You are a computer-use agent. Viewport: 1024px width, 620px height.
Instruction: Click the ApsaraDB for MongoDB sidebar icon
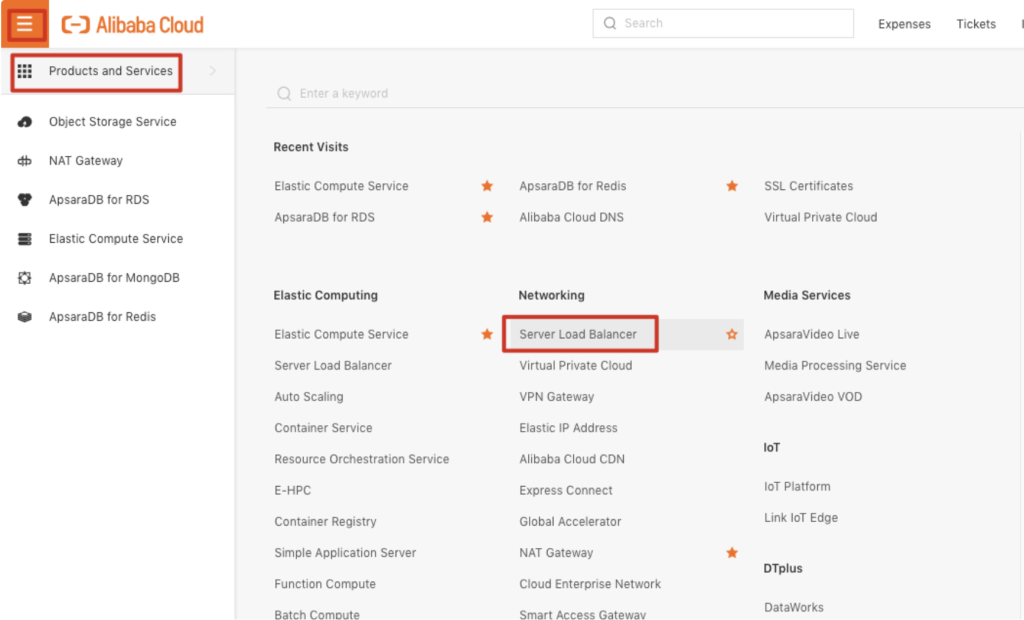pyautogui.click(x=25, y=278)
